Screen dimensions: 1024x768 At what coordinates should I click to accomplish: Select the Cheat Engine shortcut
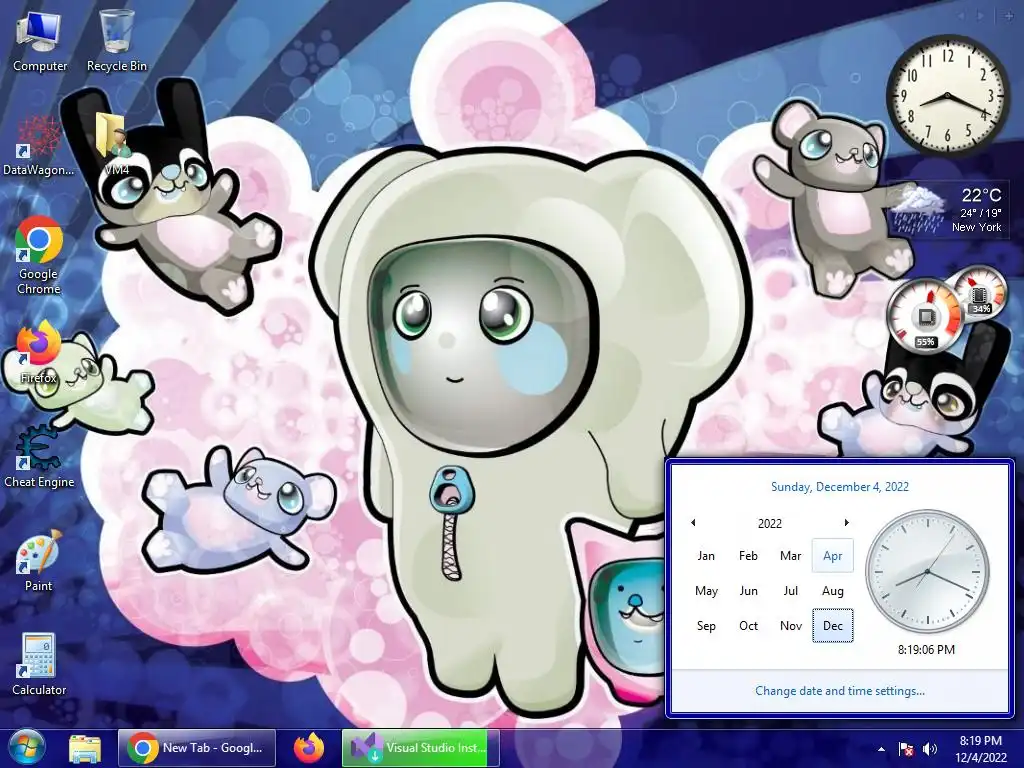(39, 456)
